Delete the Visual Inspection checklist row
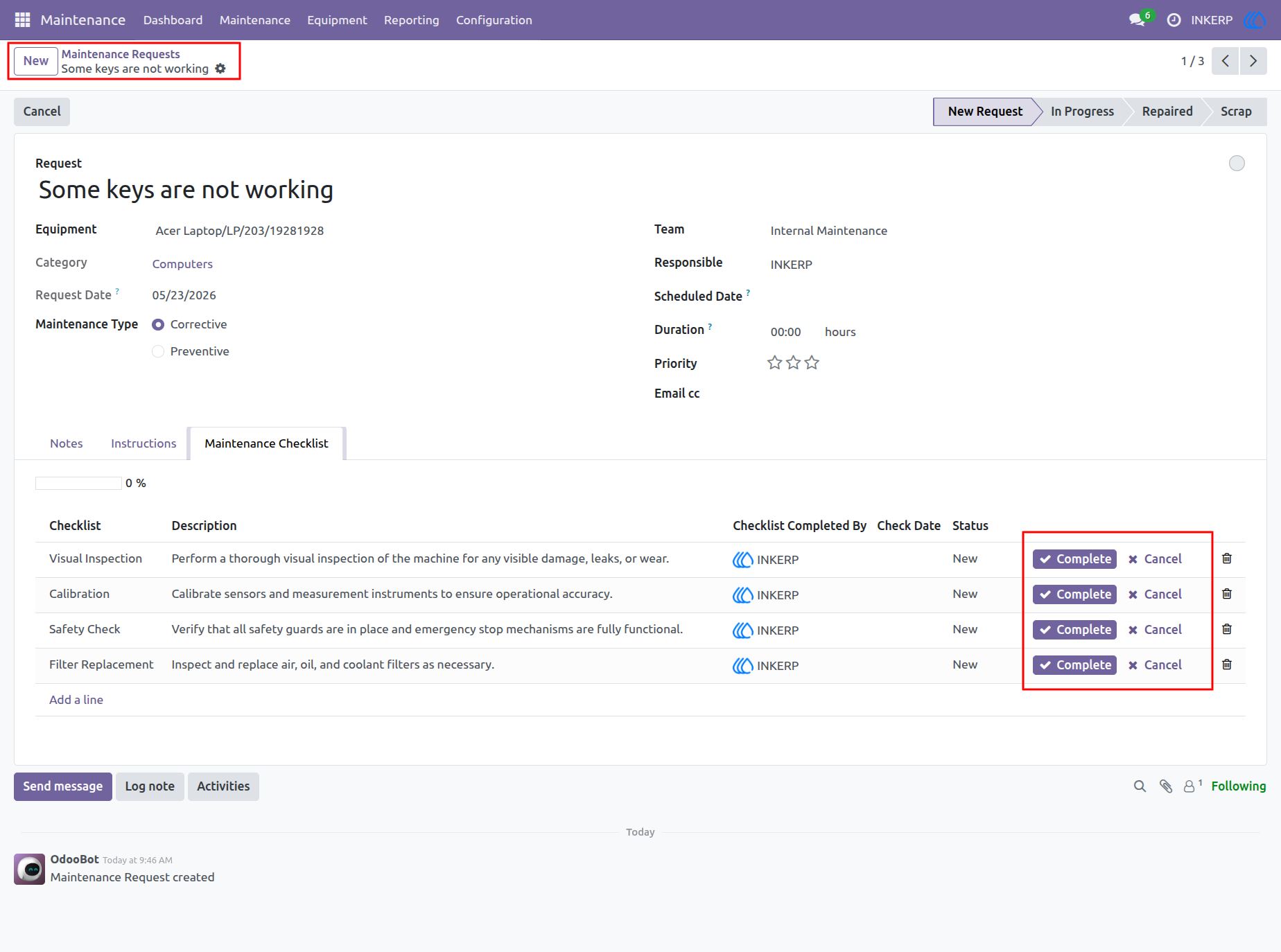Image resolution: width=1281 pixels, height=952 pixels. tap(1227, 558)
